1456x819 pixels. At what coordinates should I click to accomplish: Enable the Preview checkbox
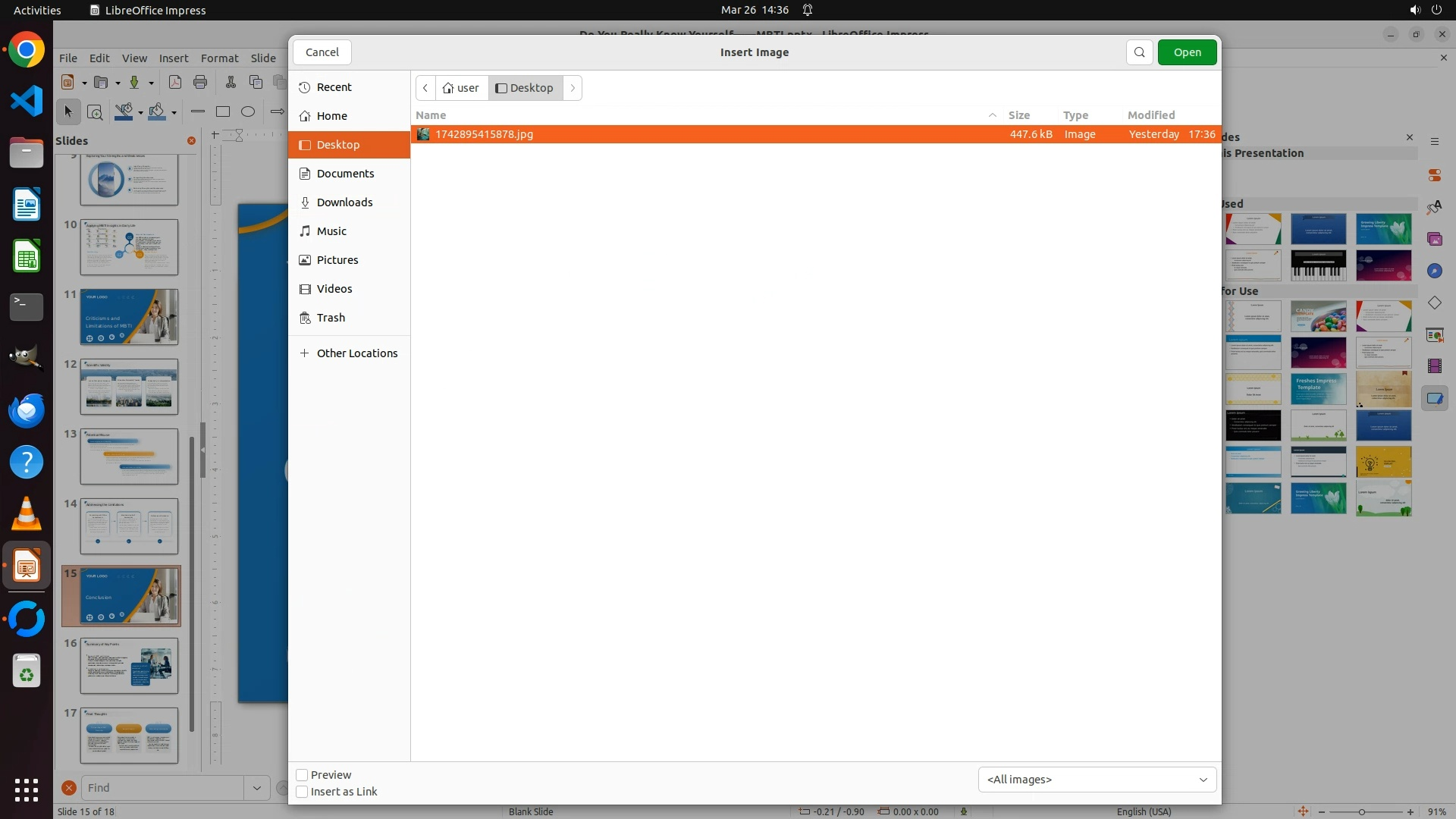(302, 775)
